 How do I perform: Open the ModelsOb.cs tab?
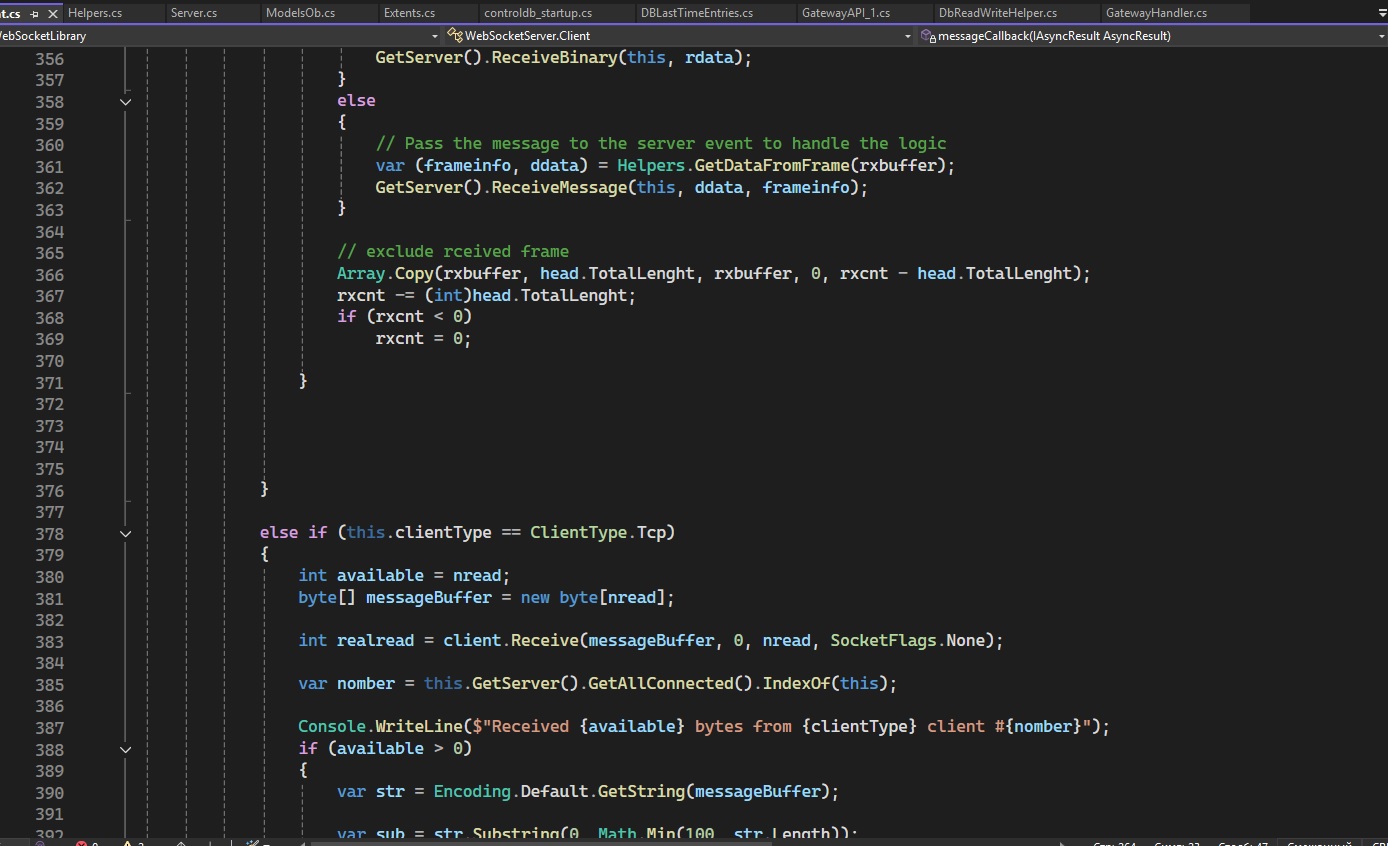point(300,13)
